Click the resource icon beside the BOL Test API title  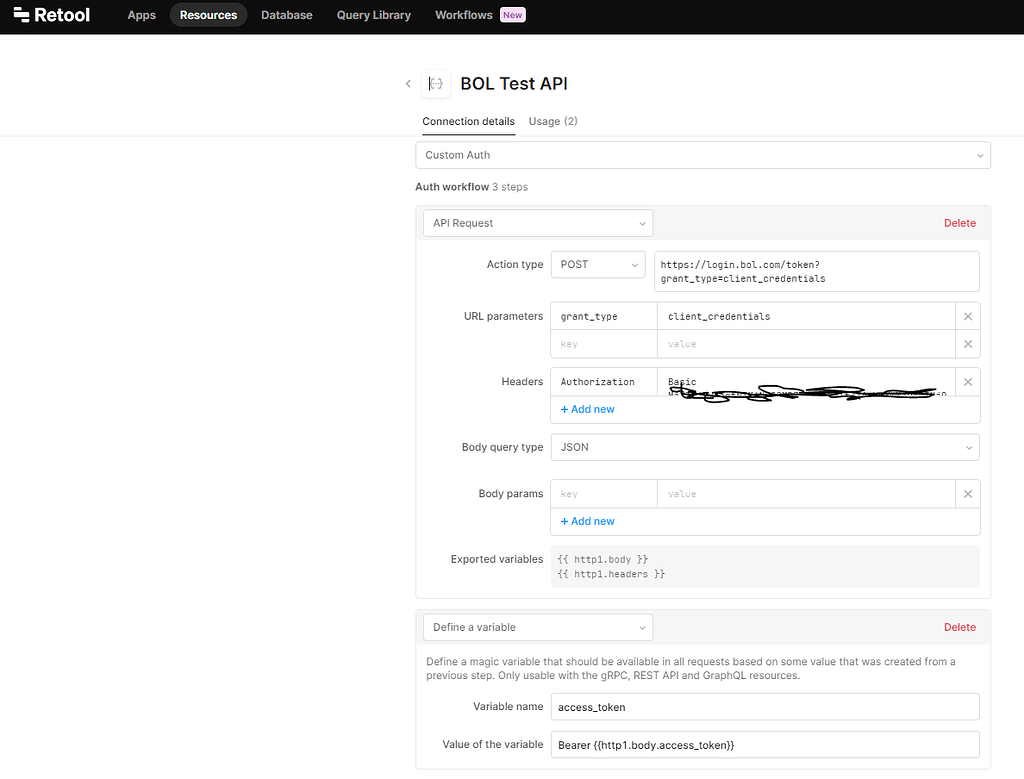coord(436,84)
